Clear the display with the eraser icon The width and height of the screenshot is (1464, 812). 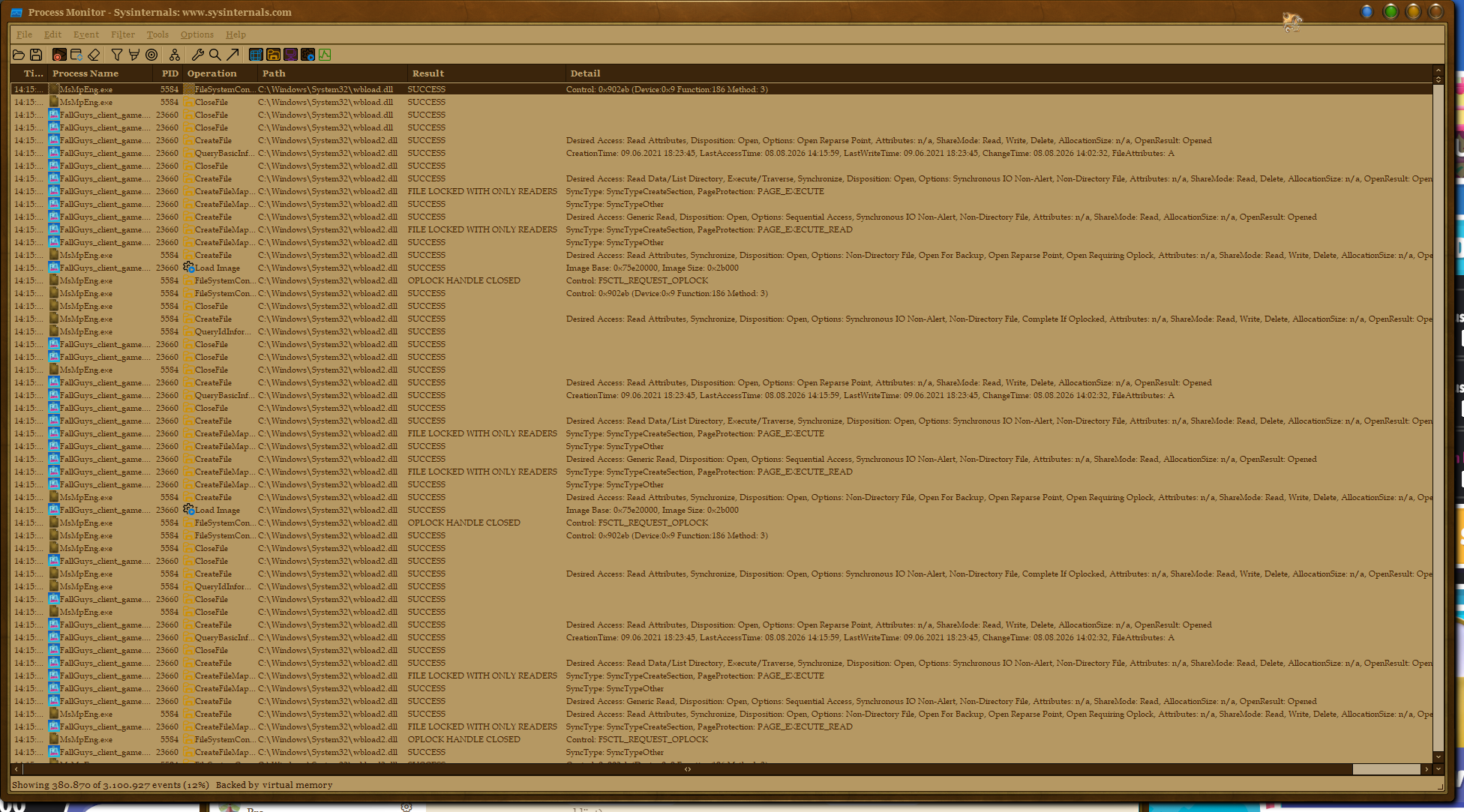point(94,55)
